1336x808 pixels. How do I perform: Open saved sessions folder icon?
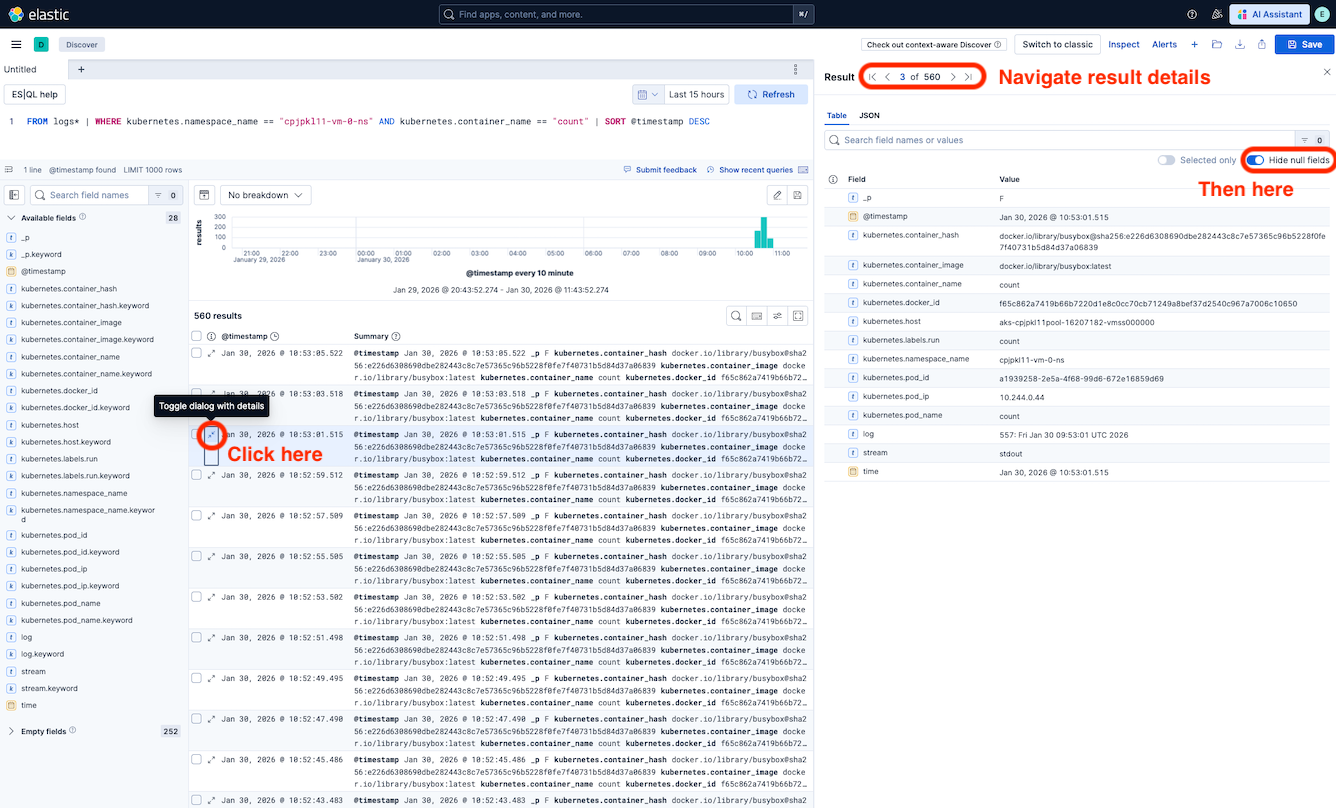pos(1217,44)
